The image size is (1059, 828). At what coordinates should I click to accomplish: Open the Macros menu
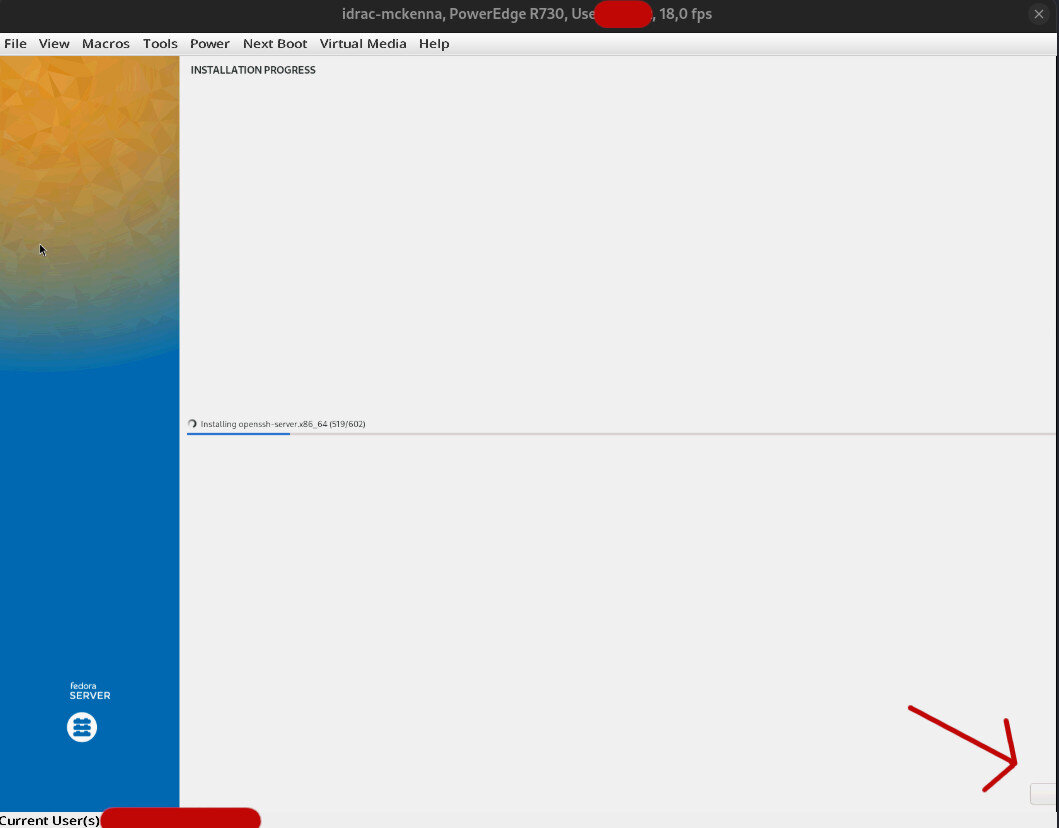[106, 44]
